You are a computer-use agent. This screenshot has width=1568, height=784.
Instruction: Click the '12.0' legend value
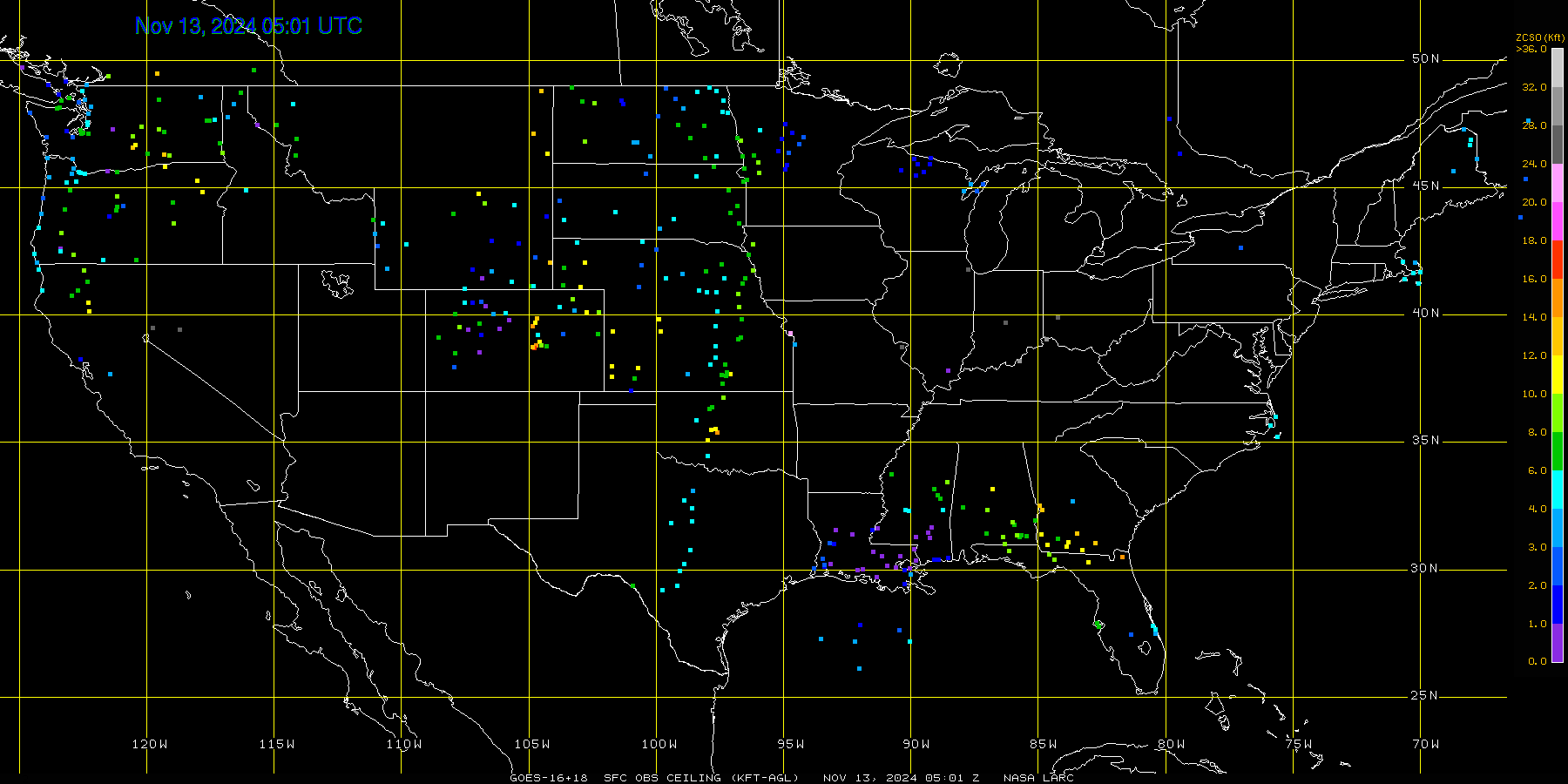point(1534,355)
